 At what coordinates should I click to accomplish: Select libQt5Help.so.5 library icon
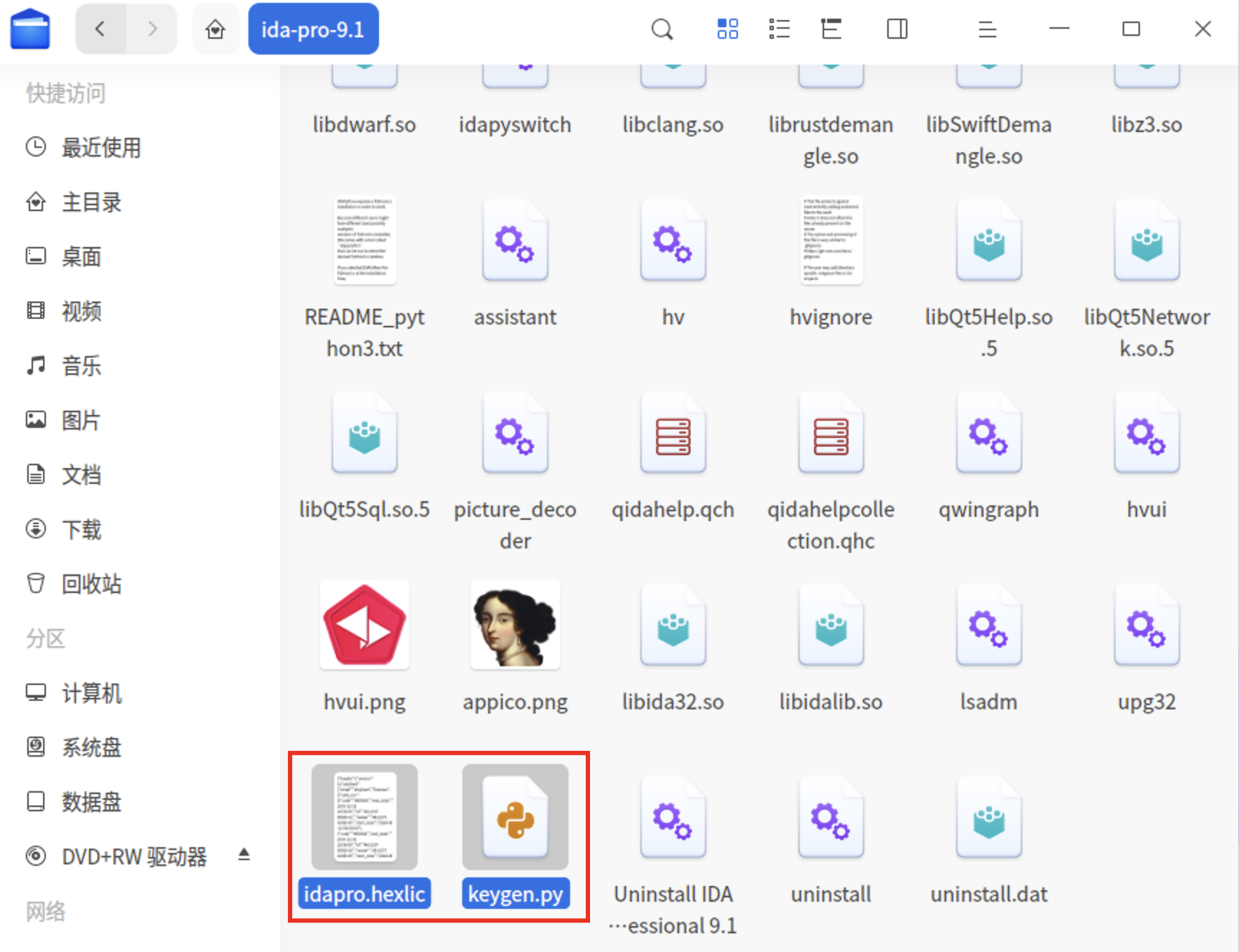(x=989, y=241)
